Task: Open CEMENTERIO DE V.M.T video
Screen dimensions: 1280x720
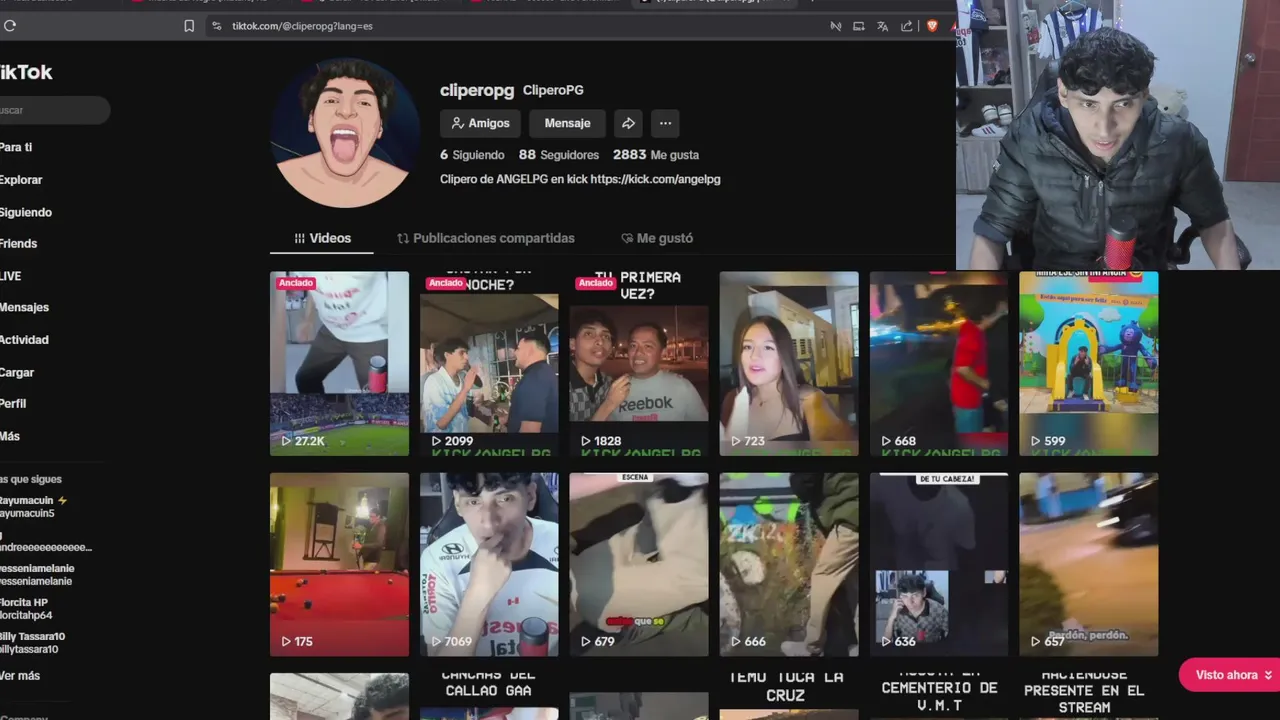Action: coord(939,697)
